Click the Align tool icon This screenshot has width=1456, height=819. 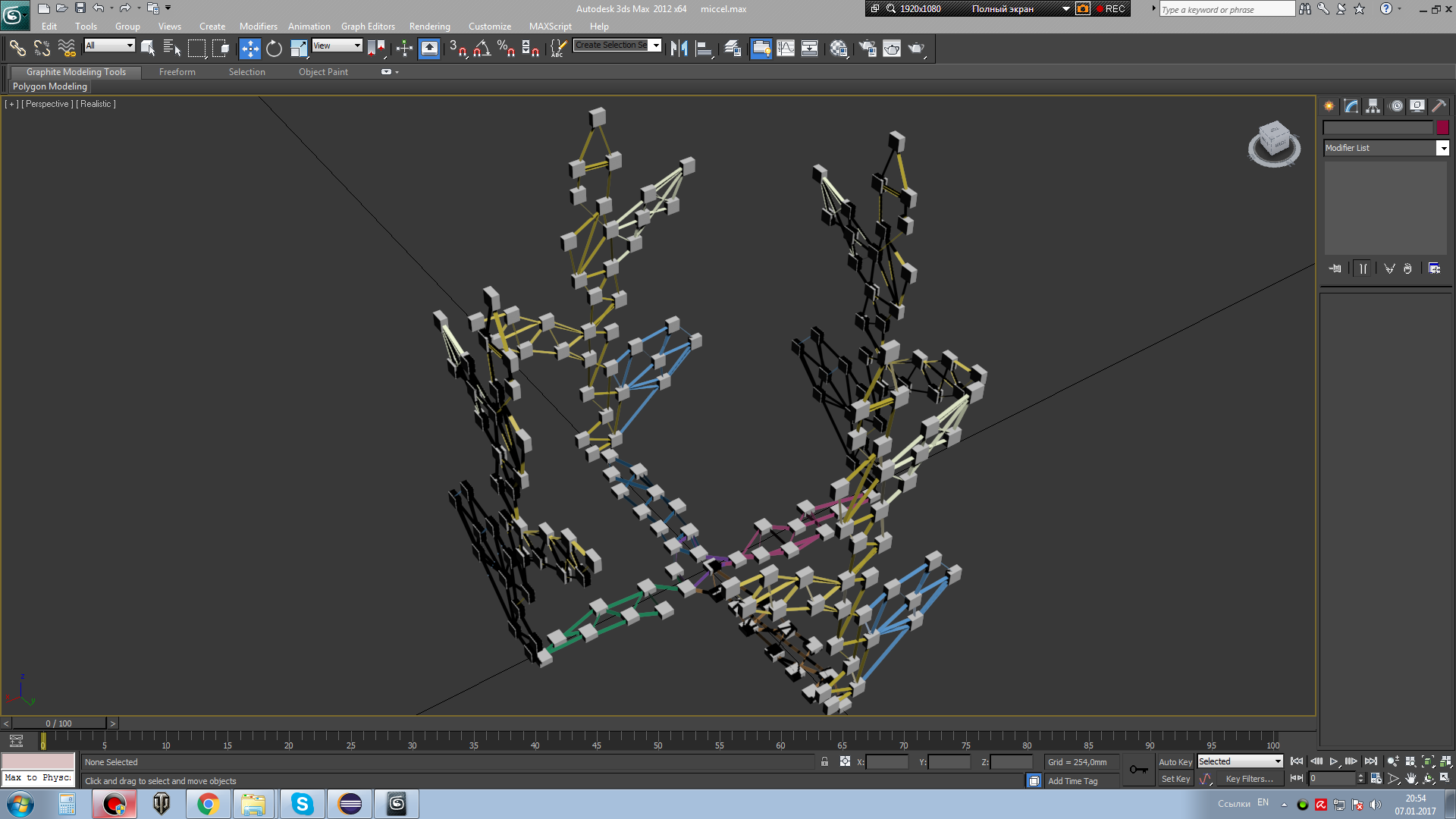[x=704, y=49]
